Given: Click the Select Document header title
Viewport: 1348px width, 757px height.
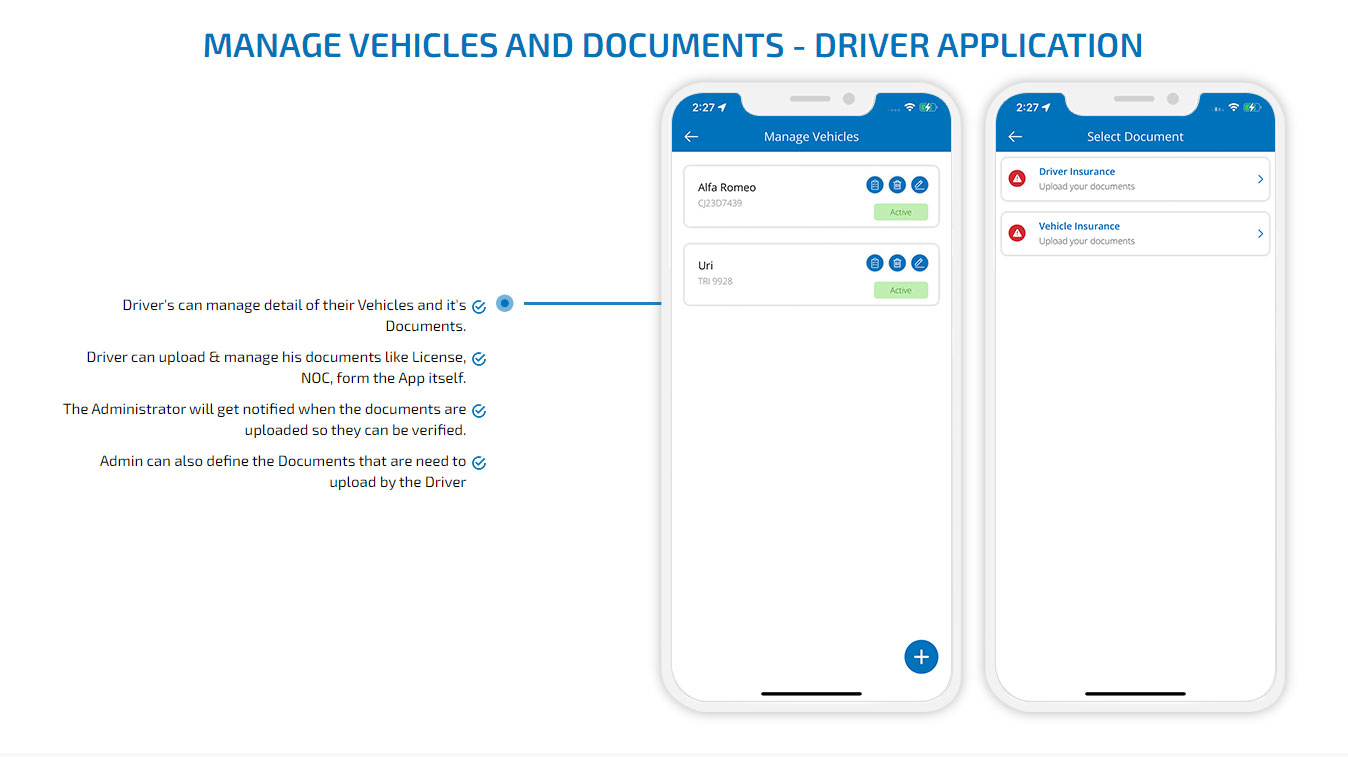Looking at the screenshot, I should [x=1135, y=137].
